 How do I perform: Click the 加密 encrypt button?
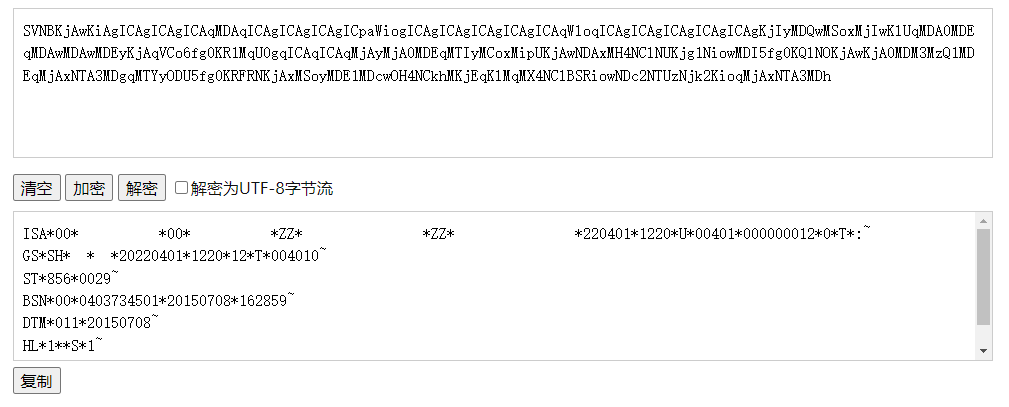pos(89,188)
